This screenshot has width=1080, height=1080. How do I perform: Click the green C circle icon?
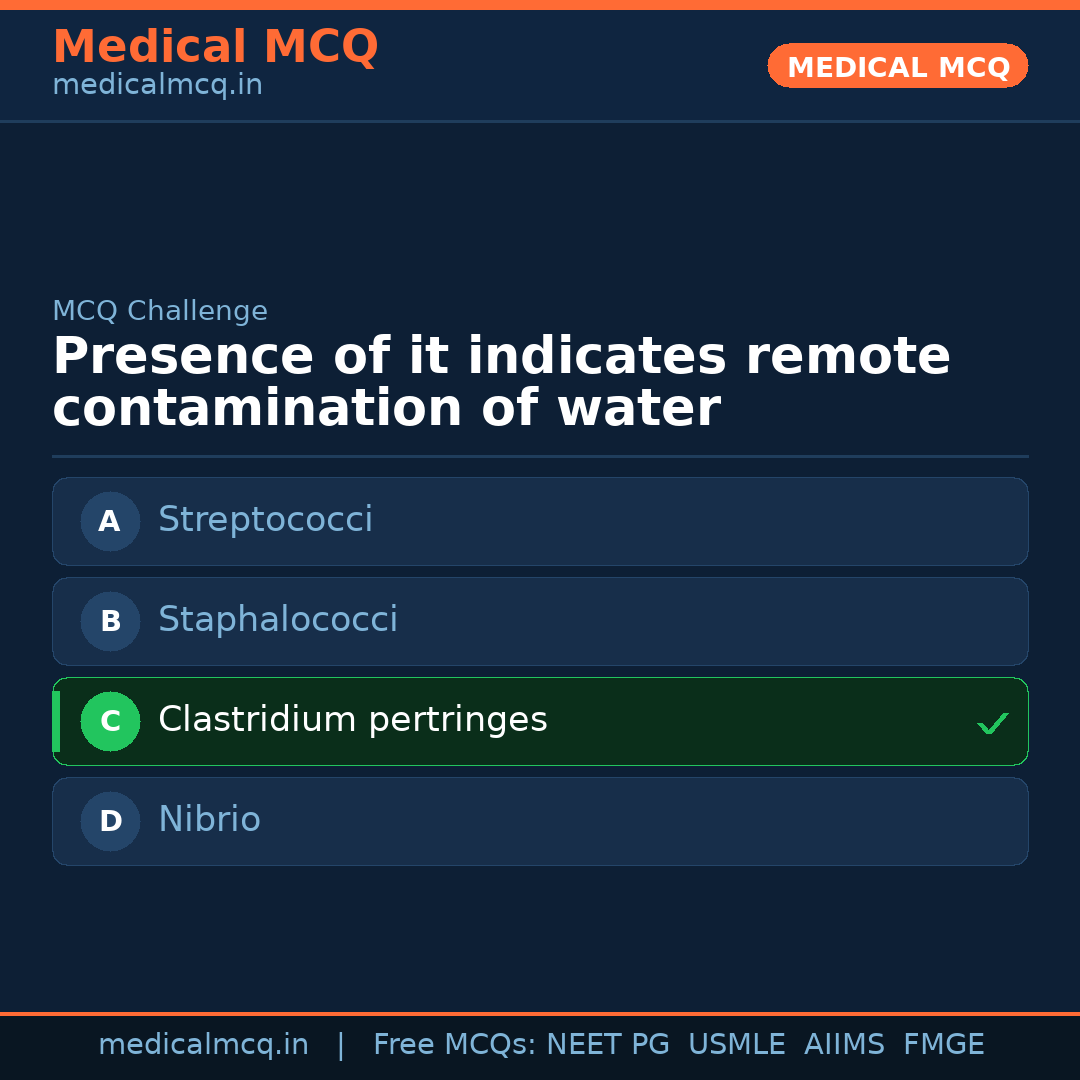coord(110,721)
